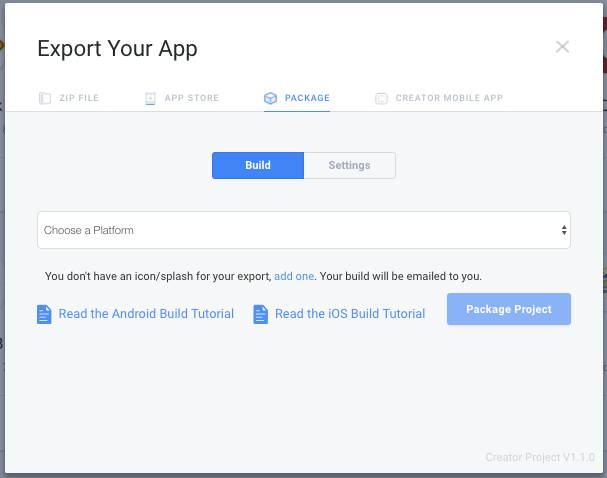Image resolution: width=607 pixels, height=478 pixels.
Task: Open the APP STORE tab
Action: tap(192, 98)
